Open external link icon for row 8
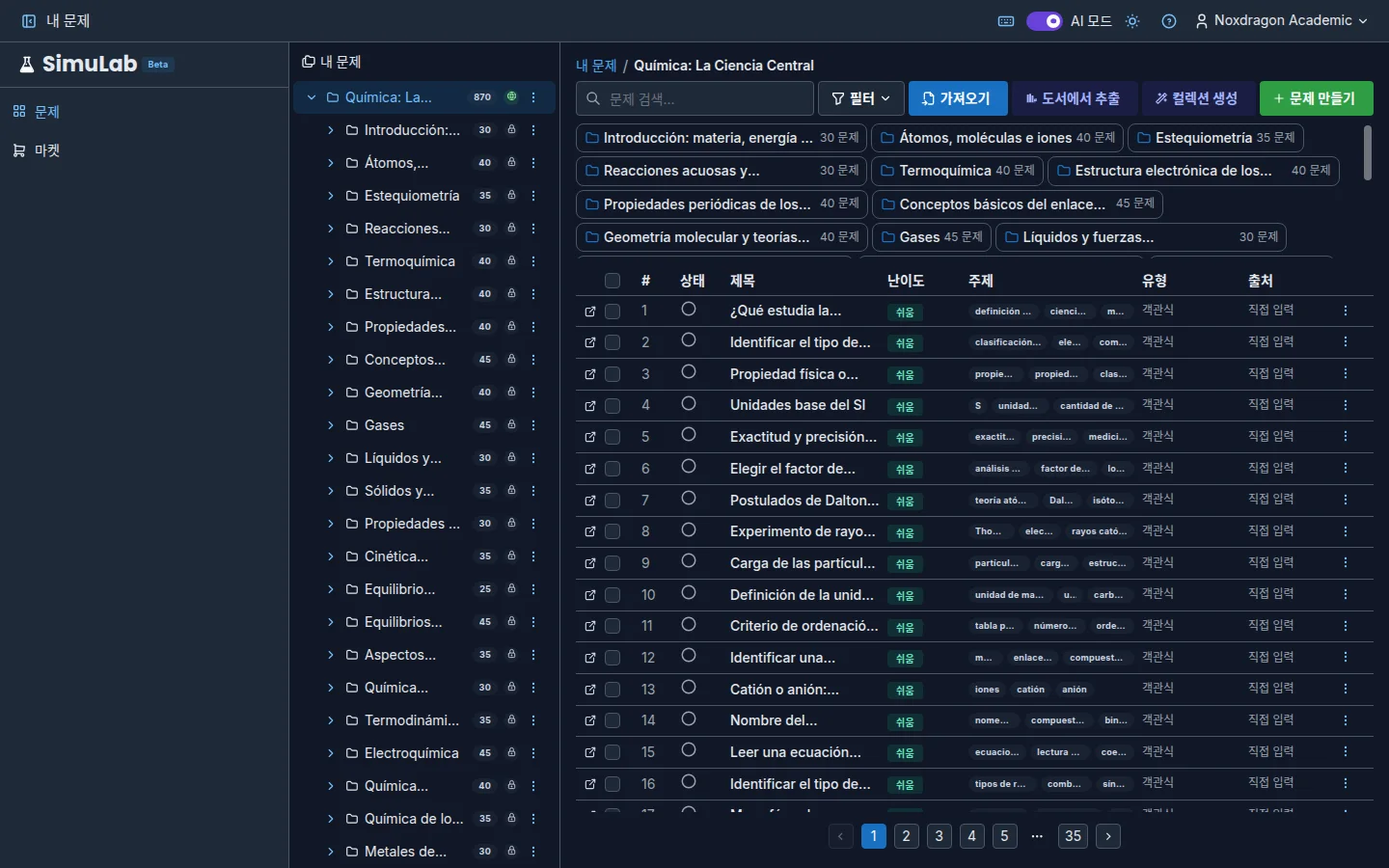The width and height of the screenshot is (1389, 868). coord(590,532)
